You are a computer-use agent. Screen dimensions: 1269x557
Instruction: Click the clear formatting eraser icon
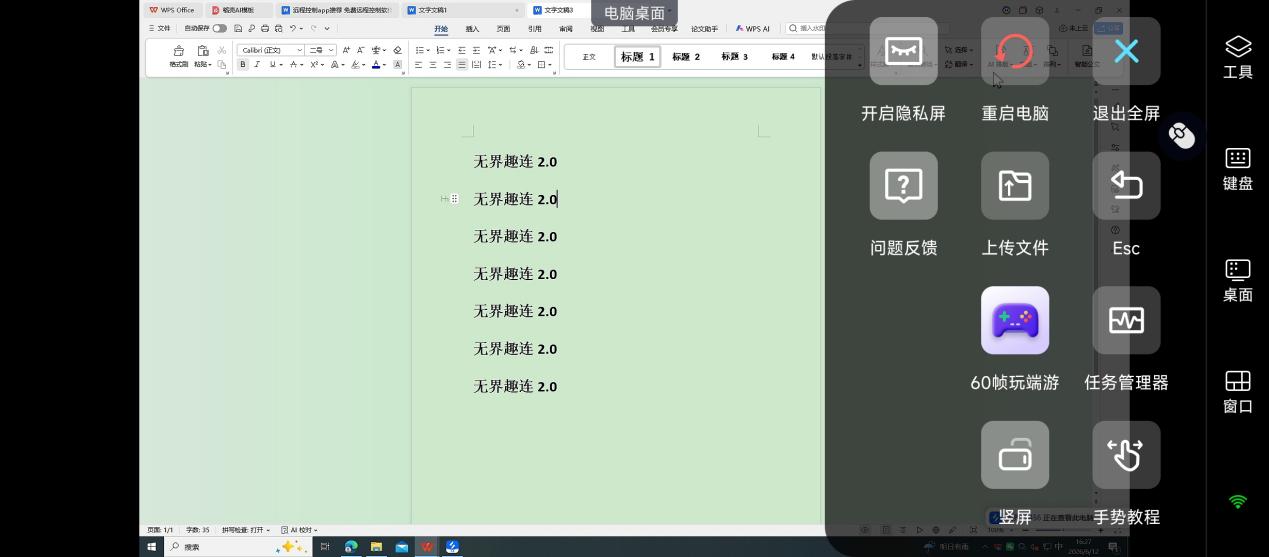(397, 50)
